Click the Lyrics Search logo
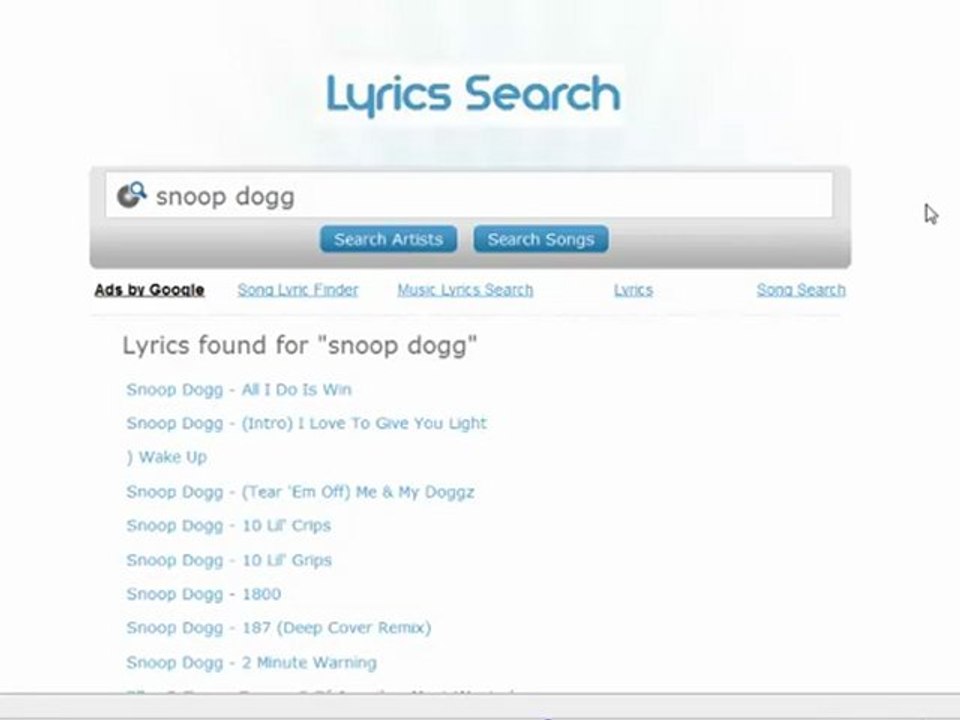960x720 pixels. 473,95
